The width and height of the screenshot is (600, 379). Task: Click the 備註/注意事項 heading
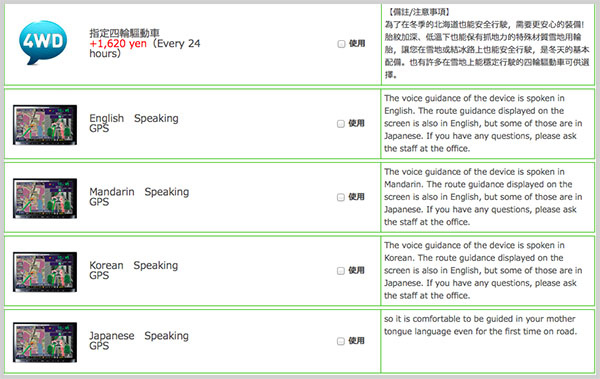point(418,12)
